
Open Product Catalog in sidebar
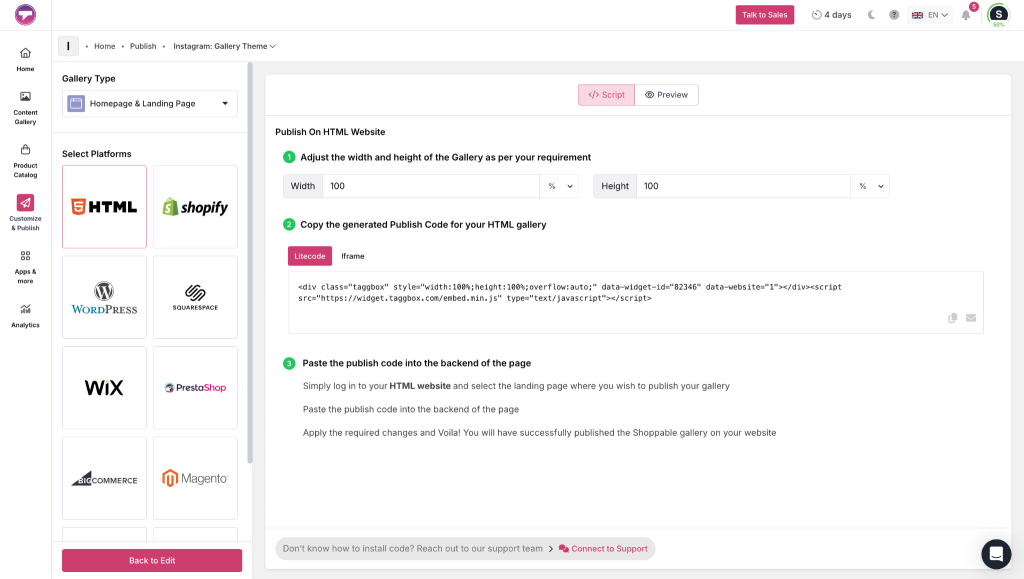[x=25, y=161]
